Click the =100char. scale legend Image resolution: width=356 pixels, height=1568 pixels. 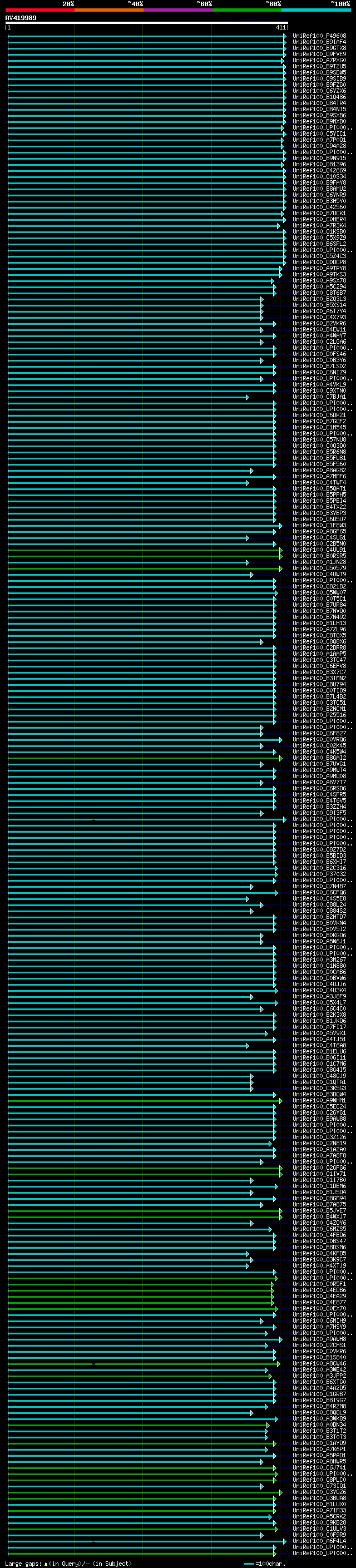(264, 1563)
